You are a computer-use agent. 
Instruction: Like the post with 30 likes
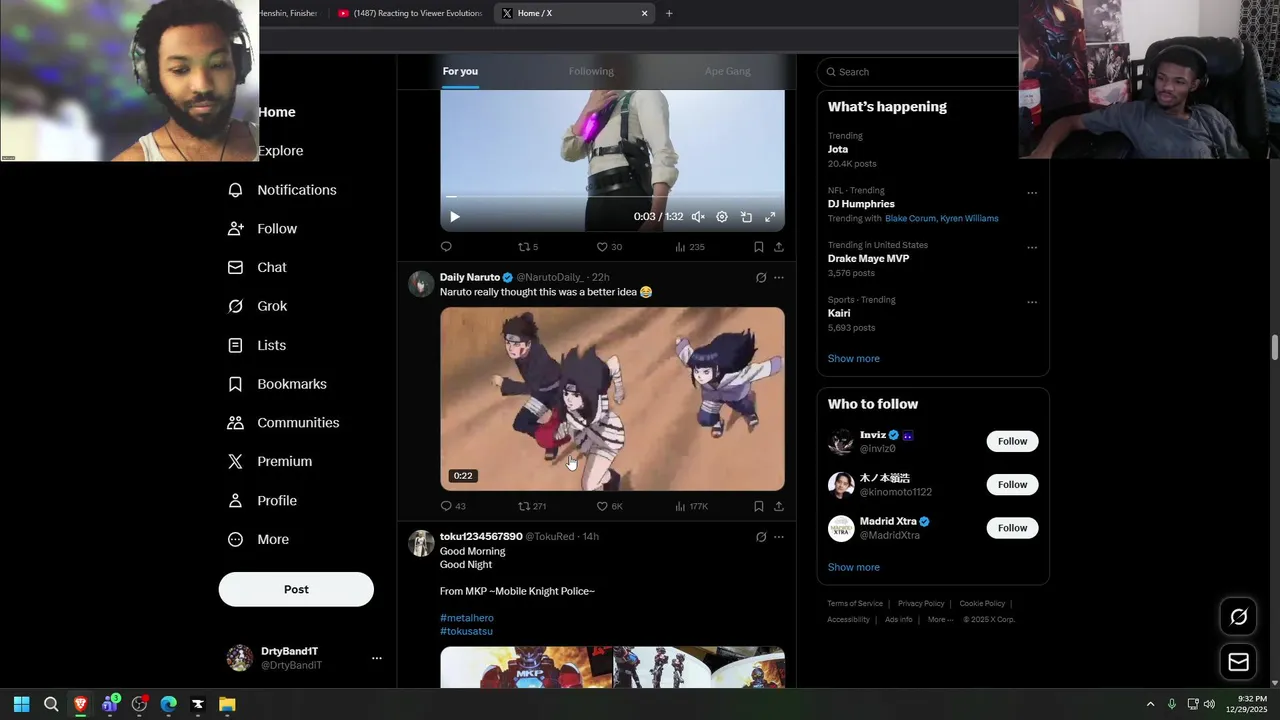(x=609, y=247)
